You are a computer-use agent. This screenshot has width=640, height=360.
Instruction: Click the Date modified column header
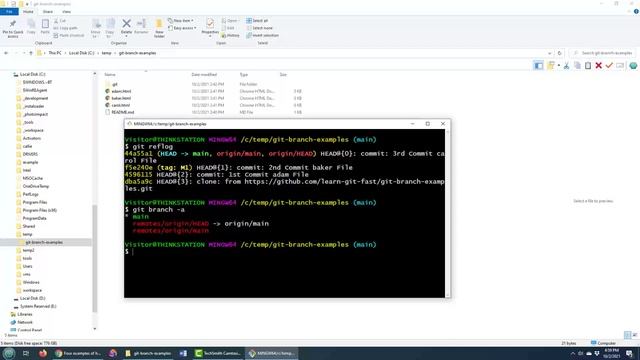(x=204, y=75)
